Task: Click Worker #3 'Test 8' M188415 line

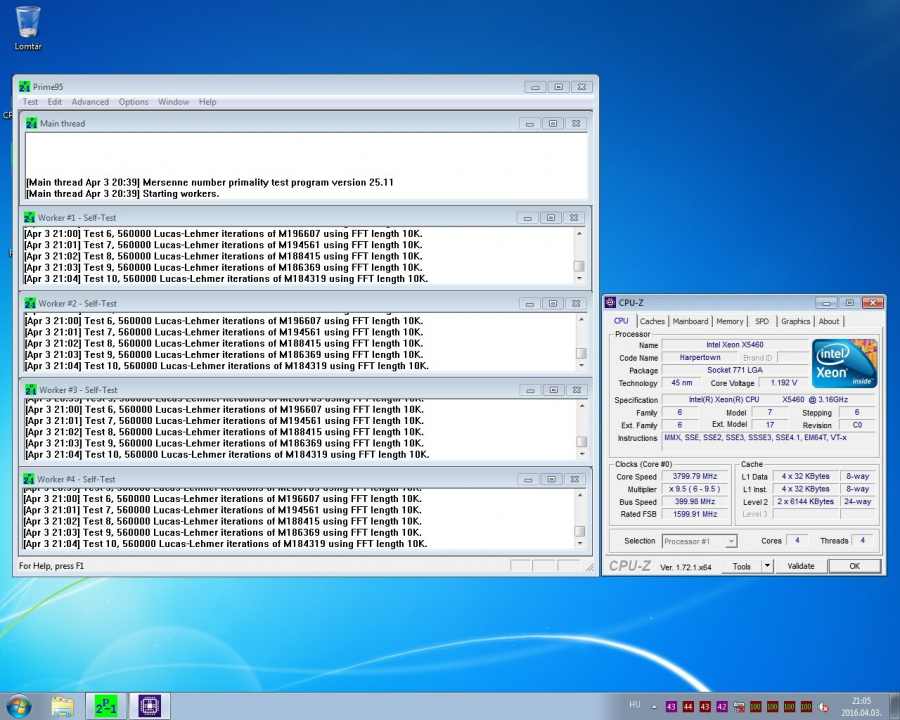Action: pyautogui.click(x=225, y=432)
